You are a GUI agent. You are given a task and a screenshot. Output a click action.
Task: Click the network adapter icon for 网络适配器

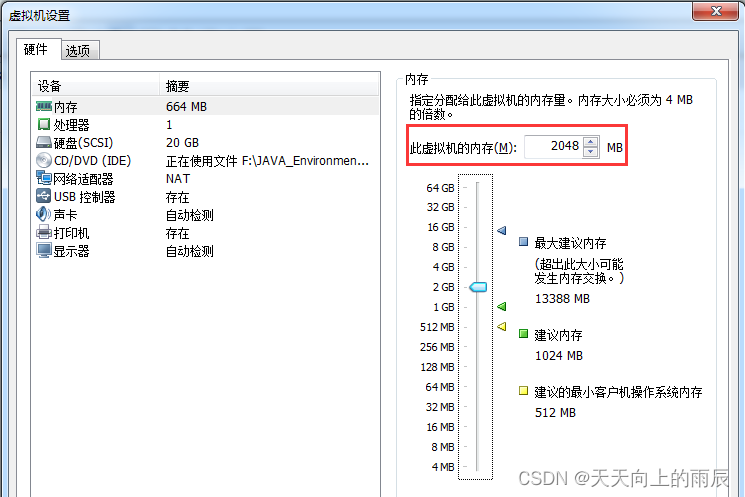click(44, 178)
